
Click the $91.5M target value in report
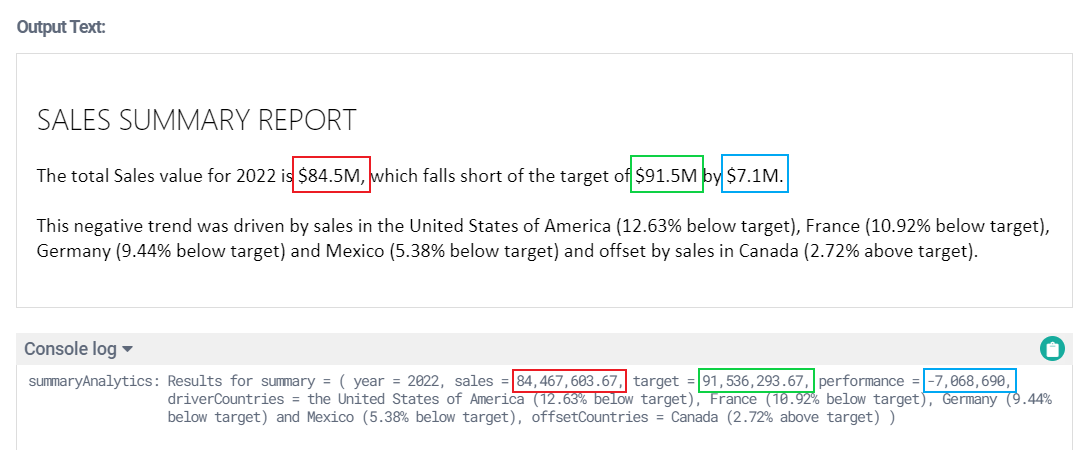666,176
